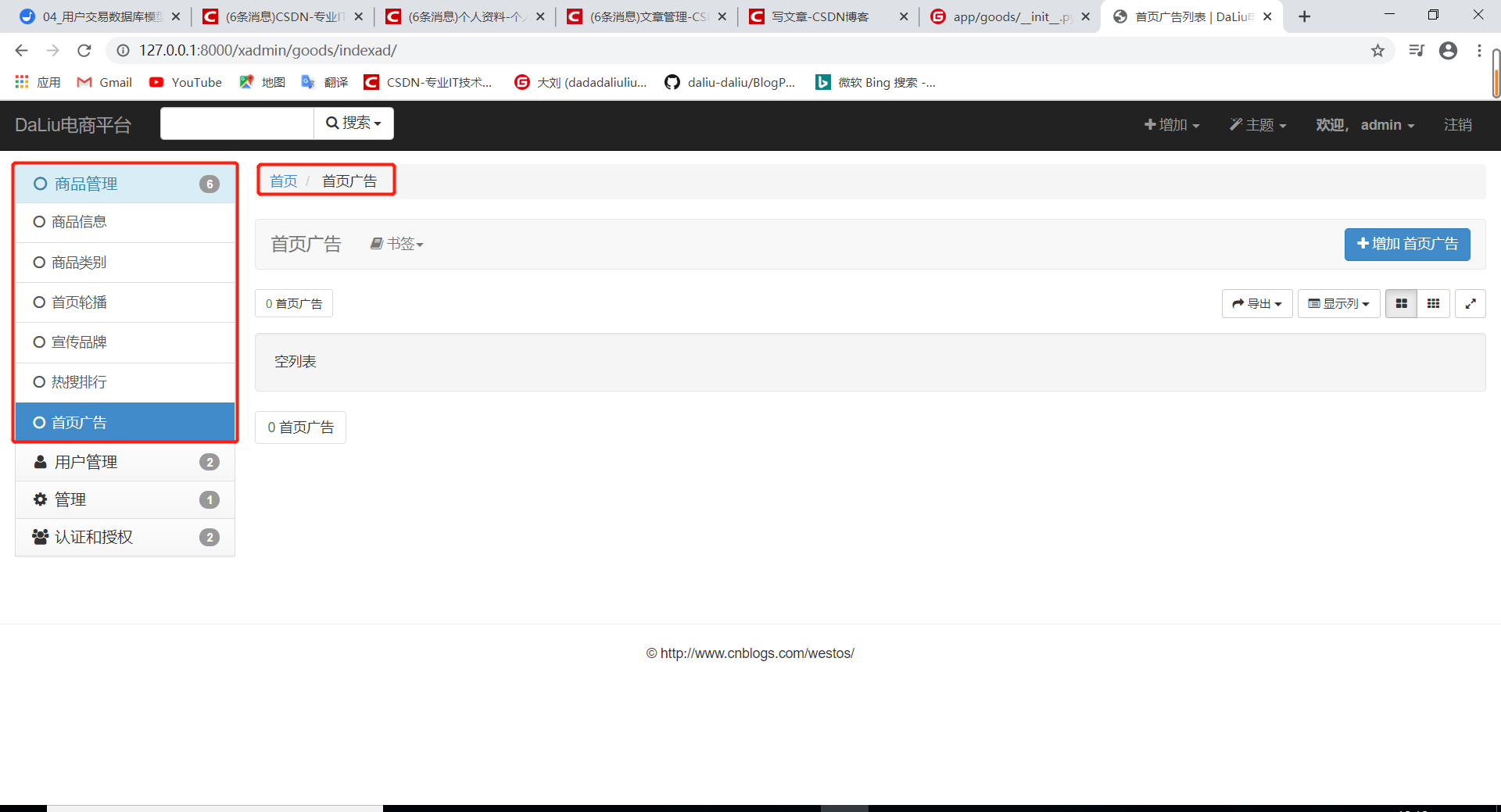Open 热搜排行 in sidebar

coord(125,382)
